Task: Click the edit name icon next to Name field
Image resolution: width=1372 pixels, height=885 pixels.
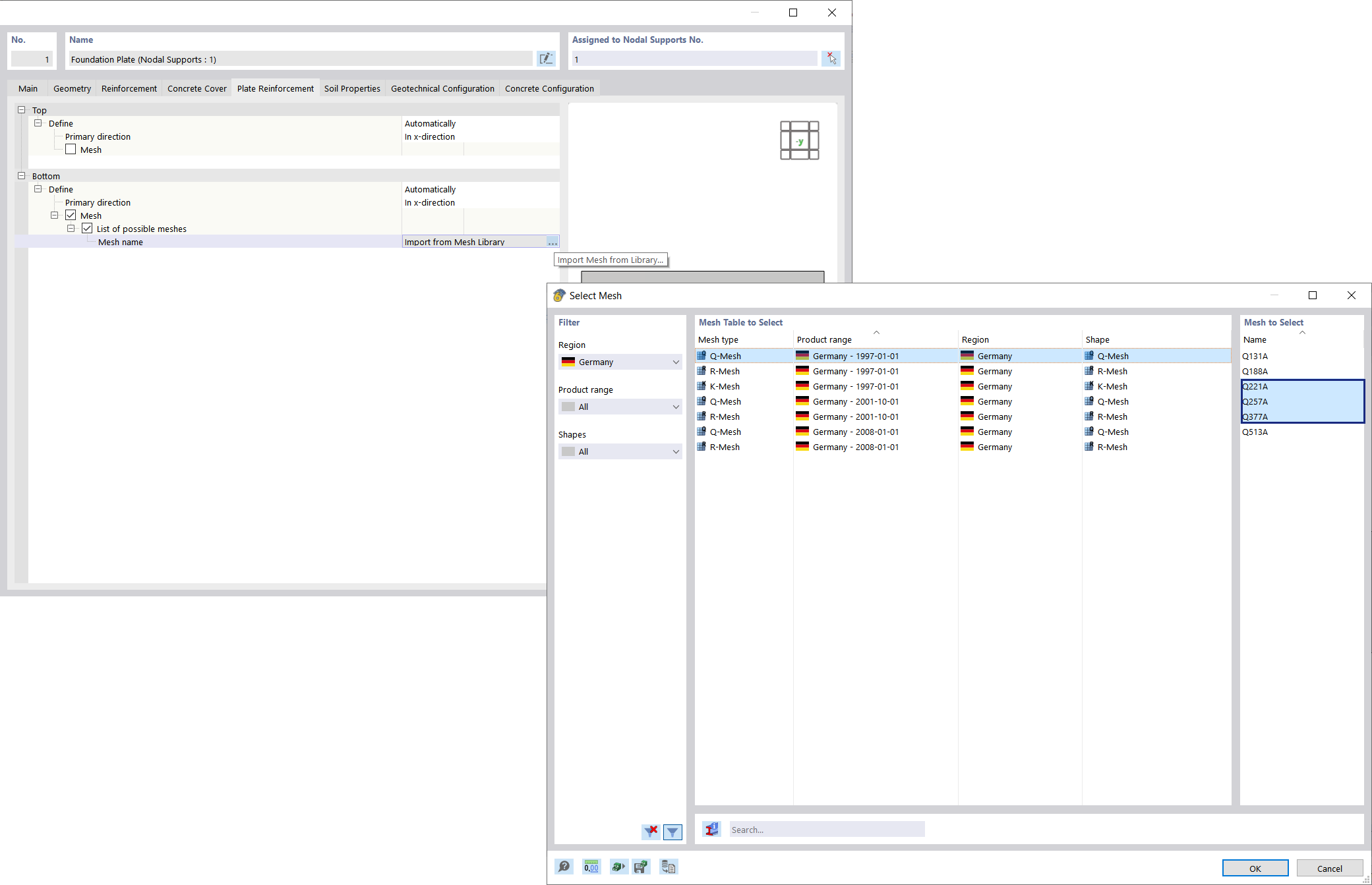Action: 546,59
